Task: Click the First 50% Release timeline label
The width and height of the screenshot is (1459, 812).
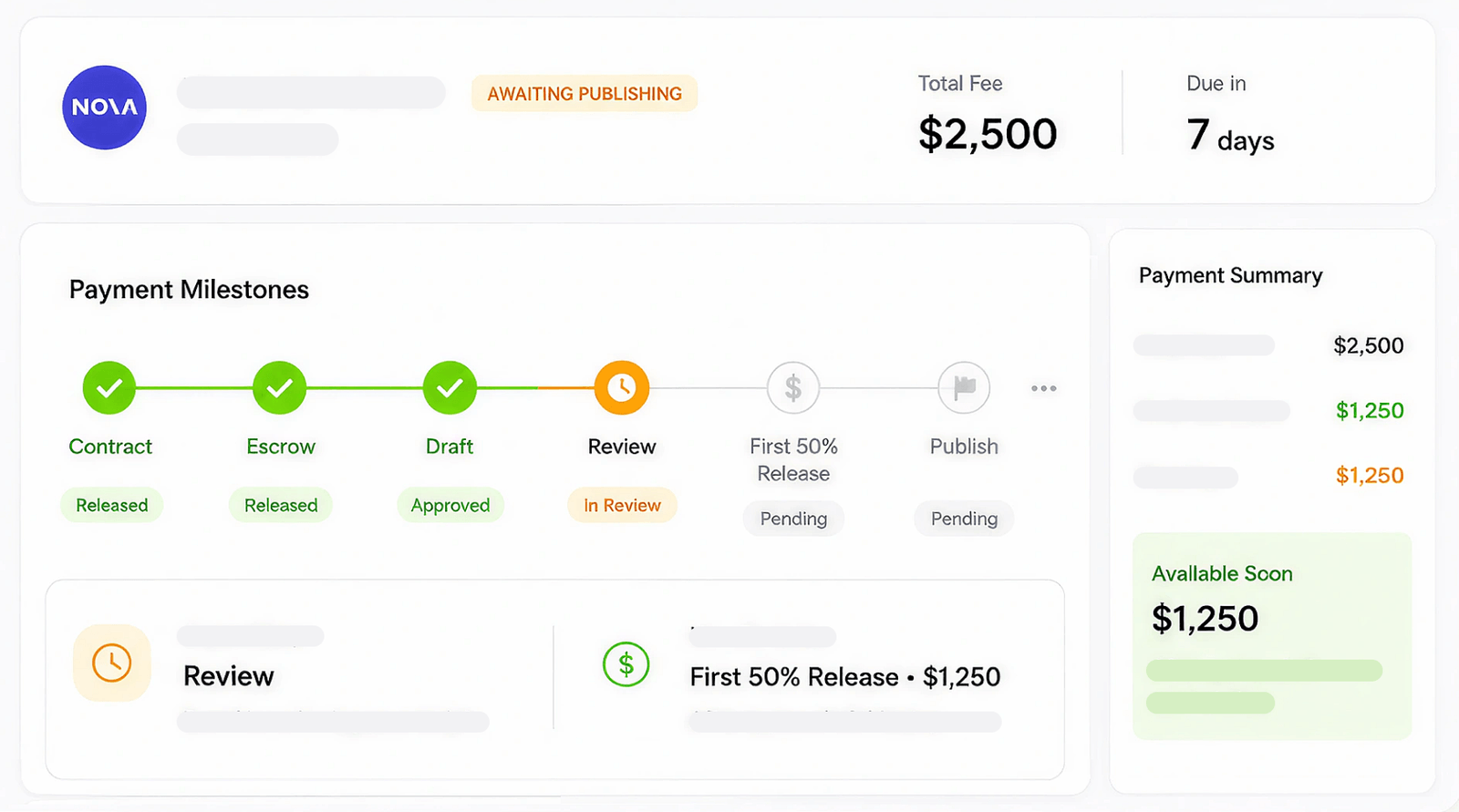Action: point(793,460)
